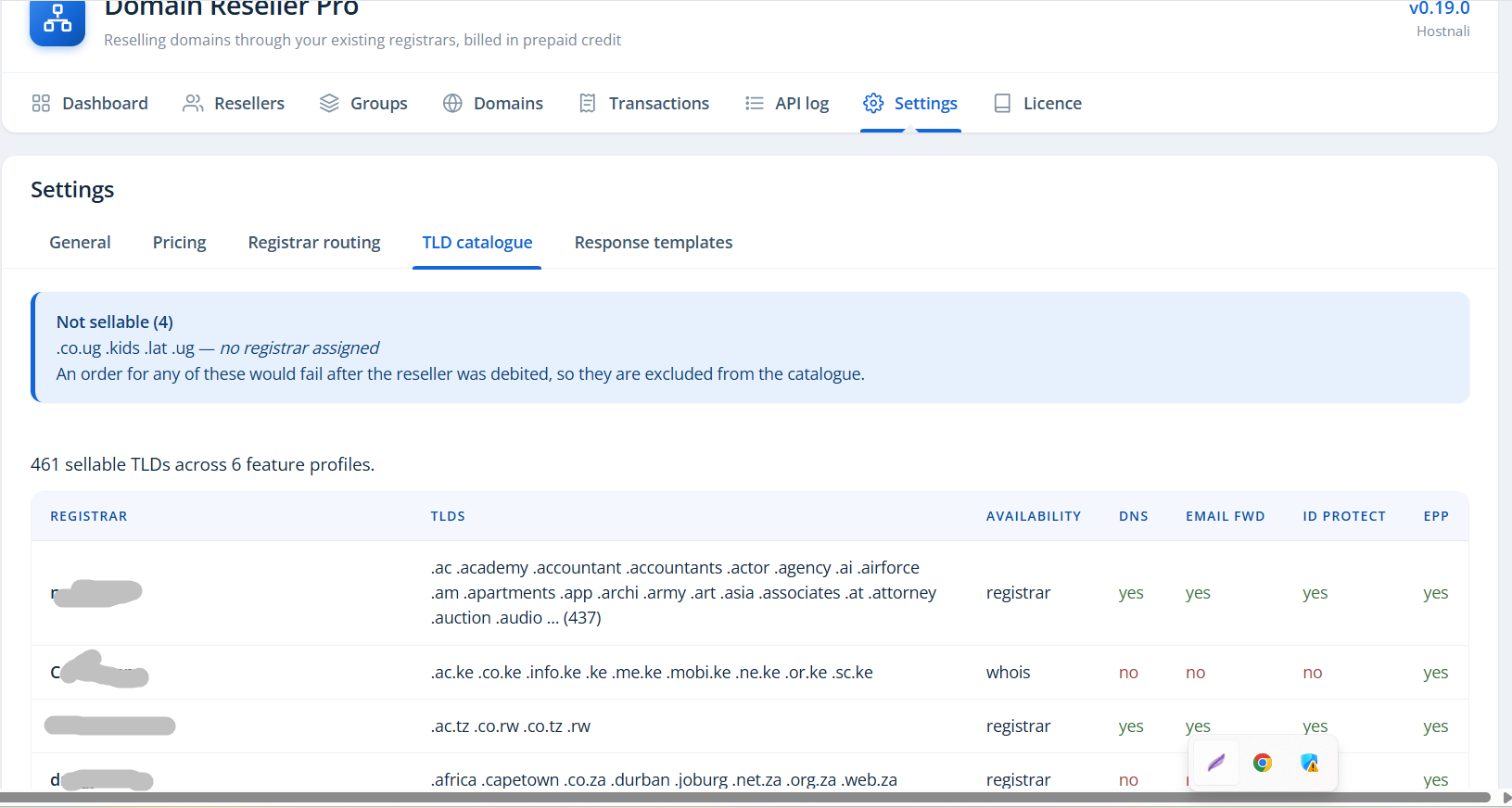Click the horizontal scrollbar at the bottom
1512x808 pixels.
point(745,797)
